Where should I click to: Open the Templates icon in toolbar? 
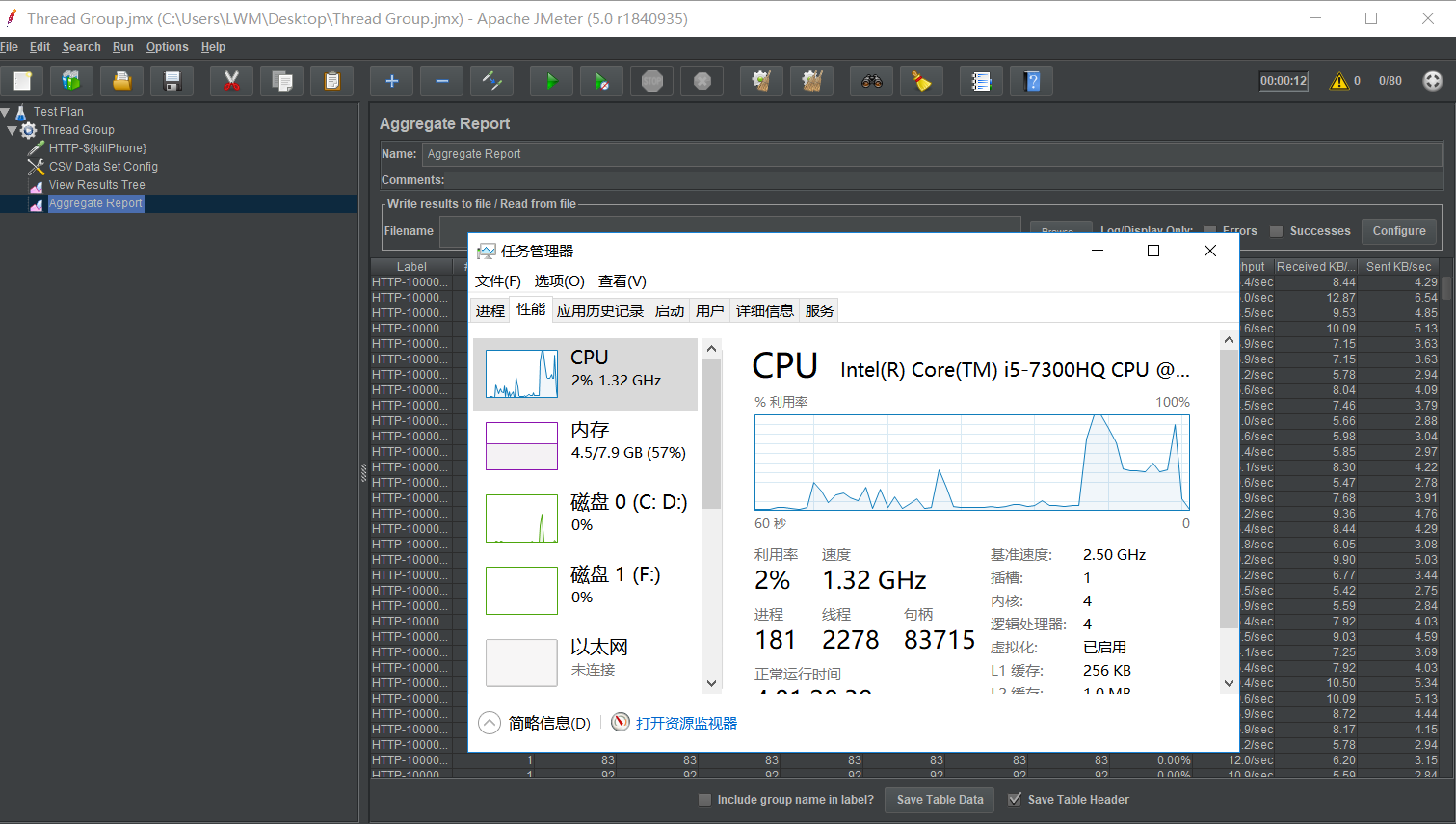coord(72,81)
